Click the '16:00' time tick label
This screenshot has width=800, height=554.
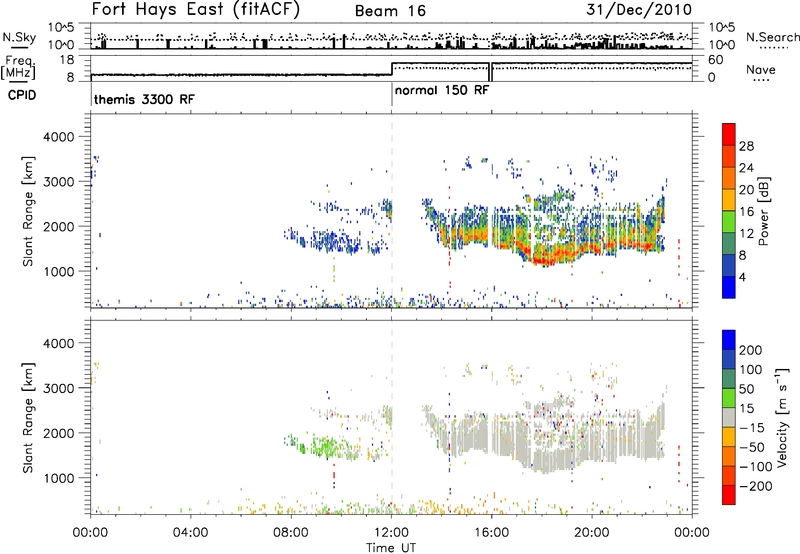pyautogui.click(x=491, y=533)
